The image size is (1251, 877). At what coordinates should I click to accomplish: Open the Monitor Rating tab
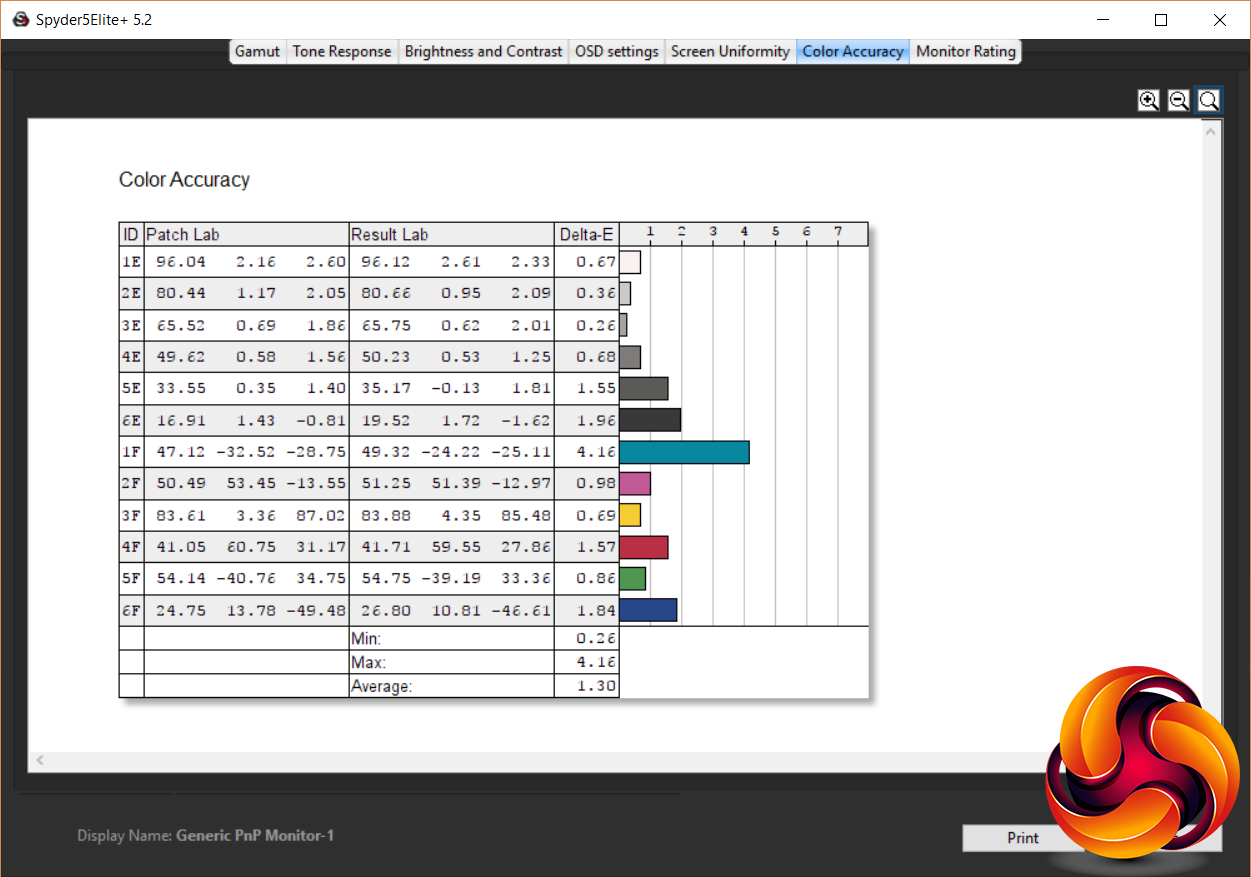pos(965,51)
